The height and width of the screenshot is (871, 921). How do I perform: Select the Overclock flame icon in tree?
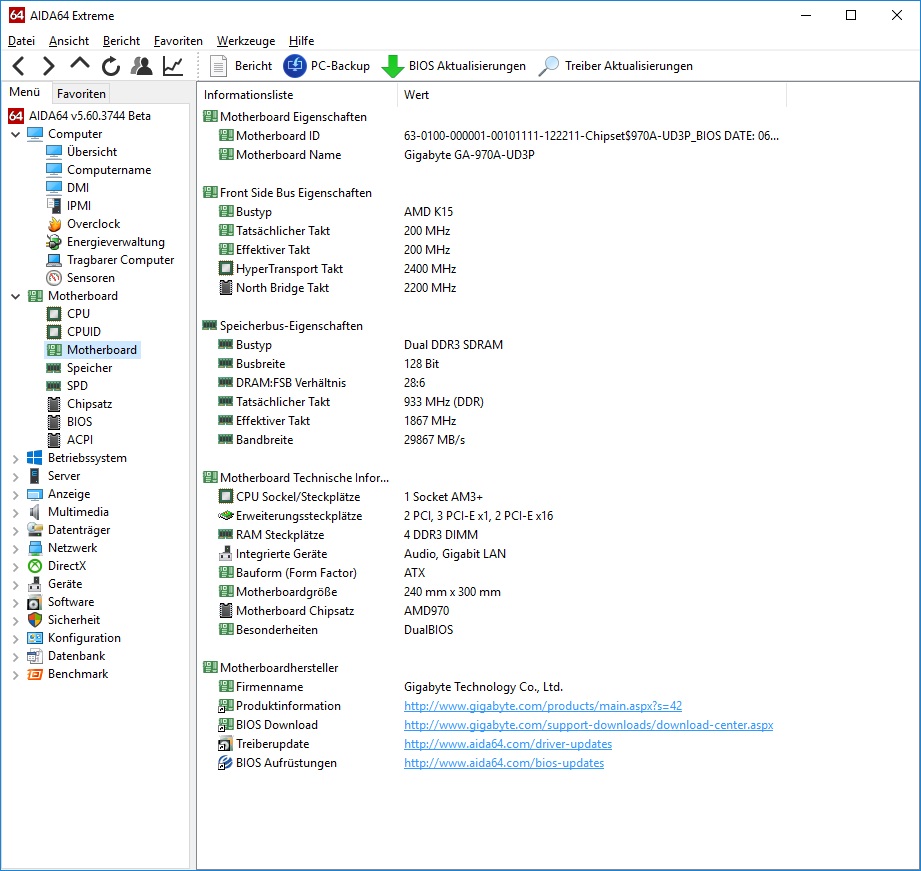54,224
